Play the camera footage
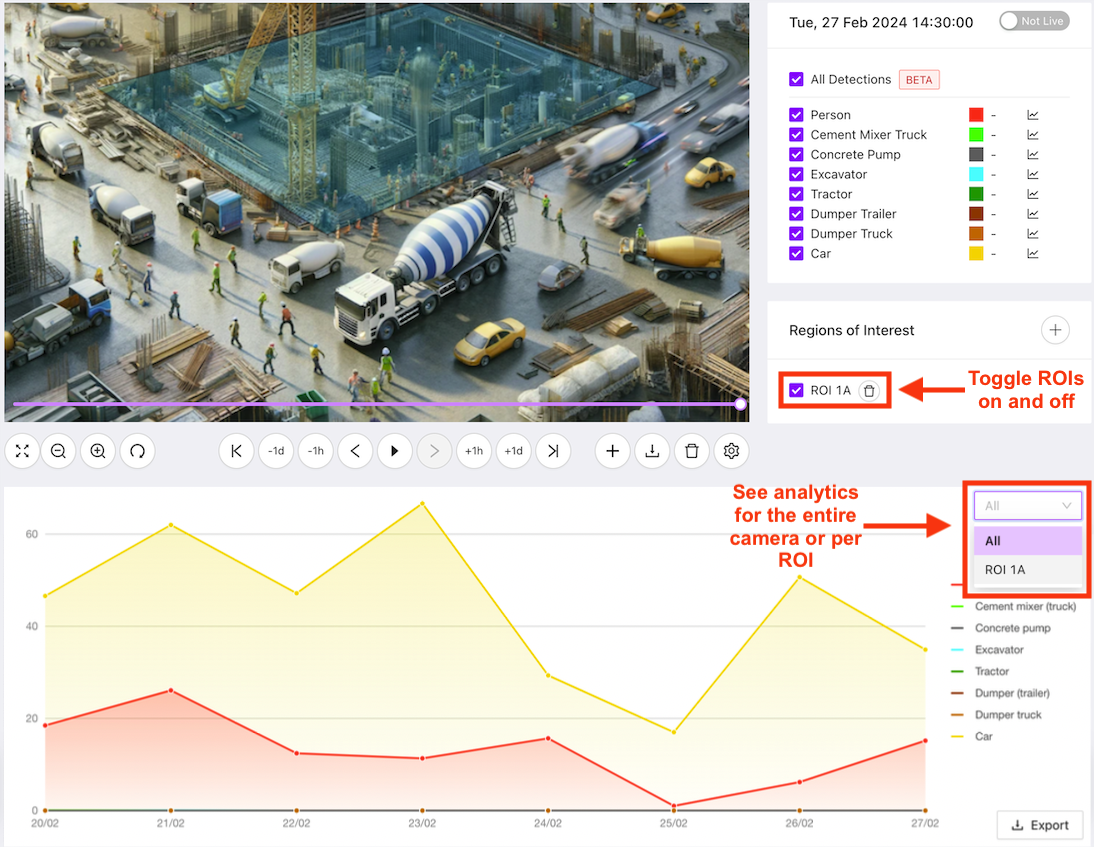 click(x=395, y=451)
